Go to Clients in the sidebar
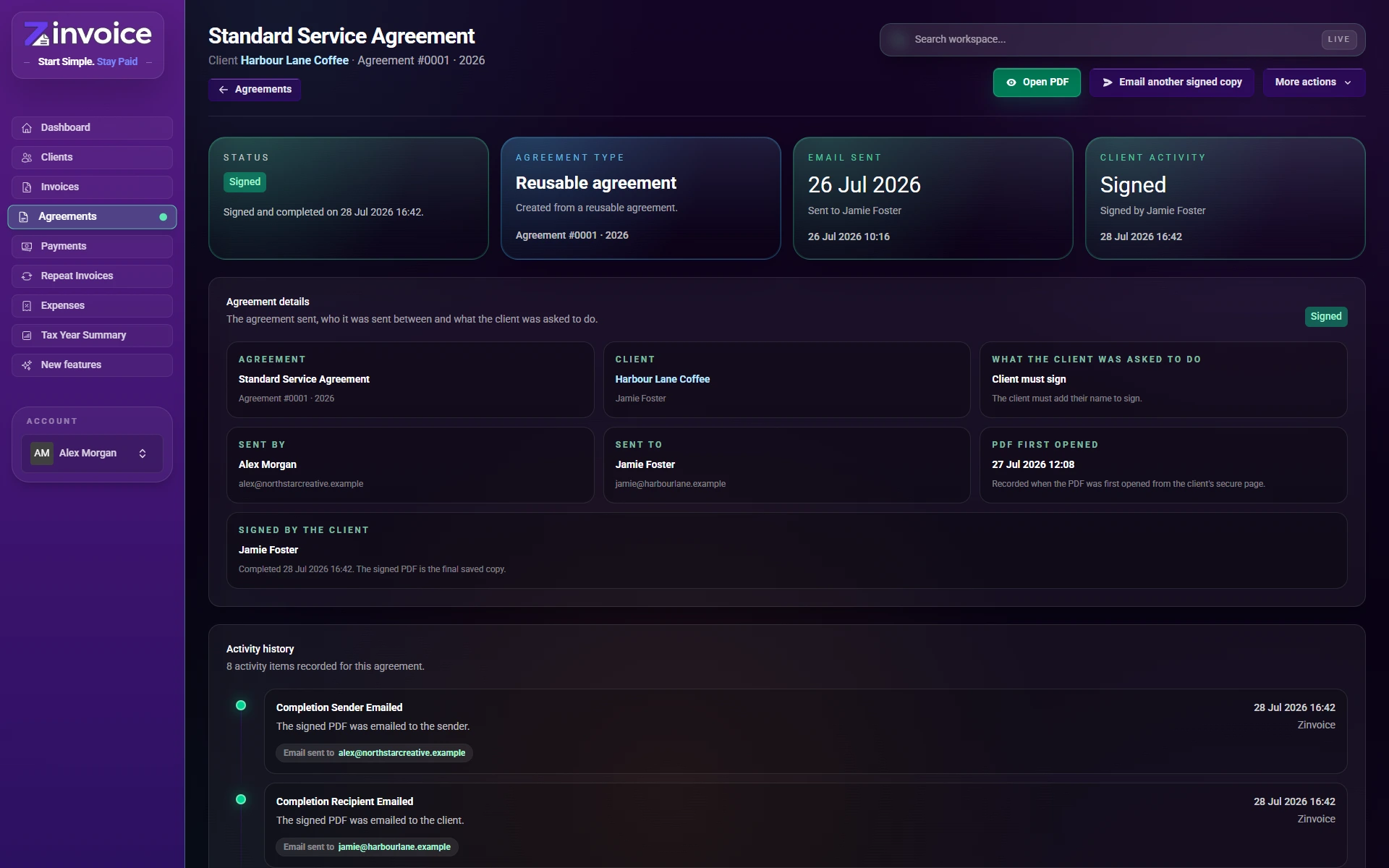The height and width of the screenshot is (868, 1389). pos(92,158)
